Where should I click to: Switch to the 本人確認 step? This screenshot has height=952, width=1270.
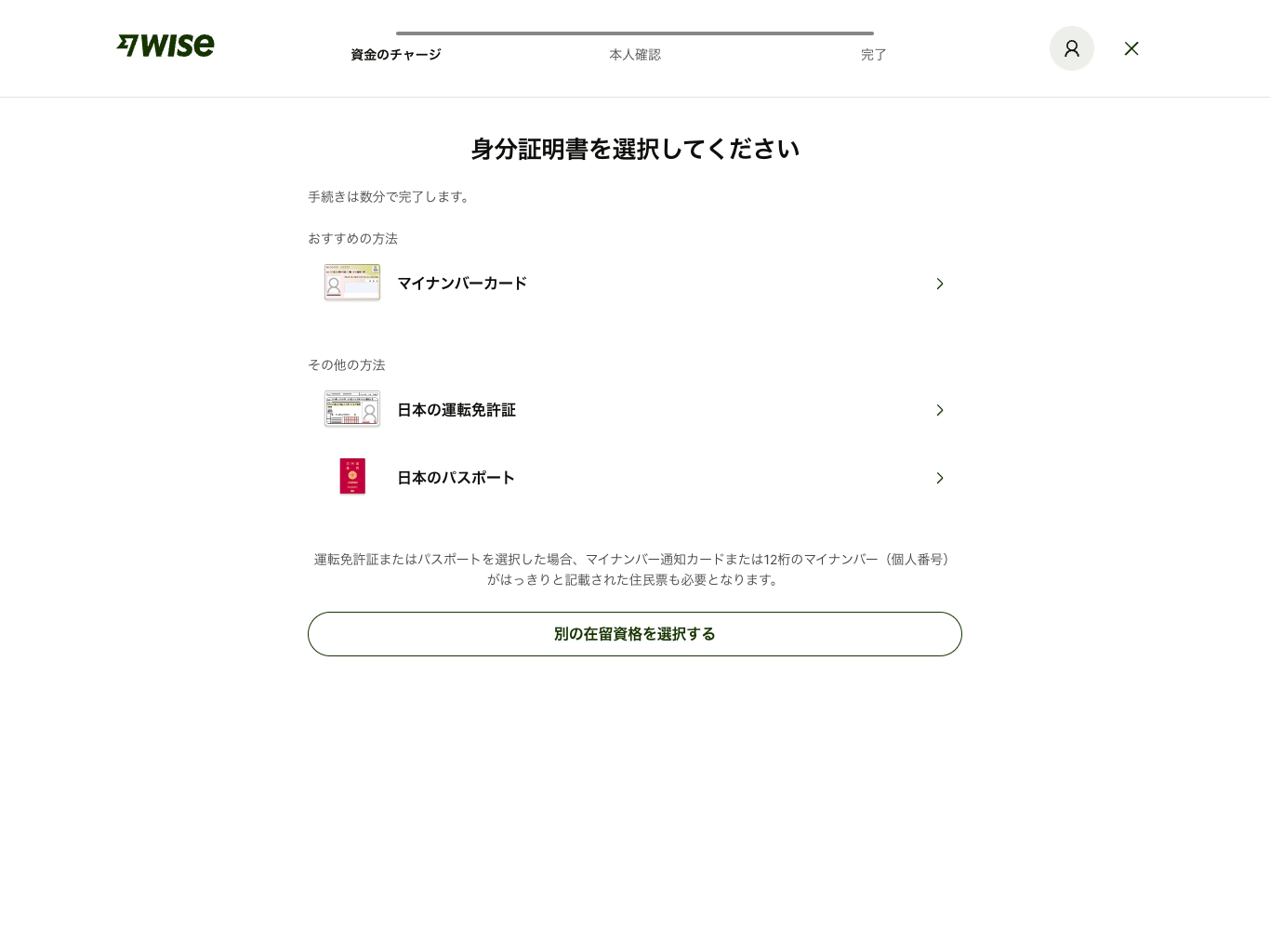635,55
